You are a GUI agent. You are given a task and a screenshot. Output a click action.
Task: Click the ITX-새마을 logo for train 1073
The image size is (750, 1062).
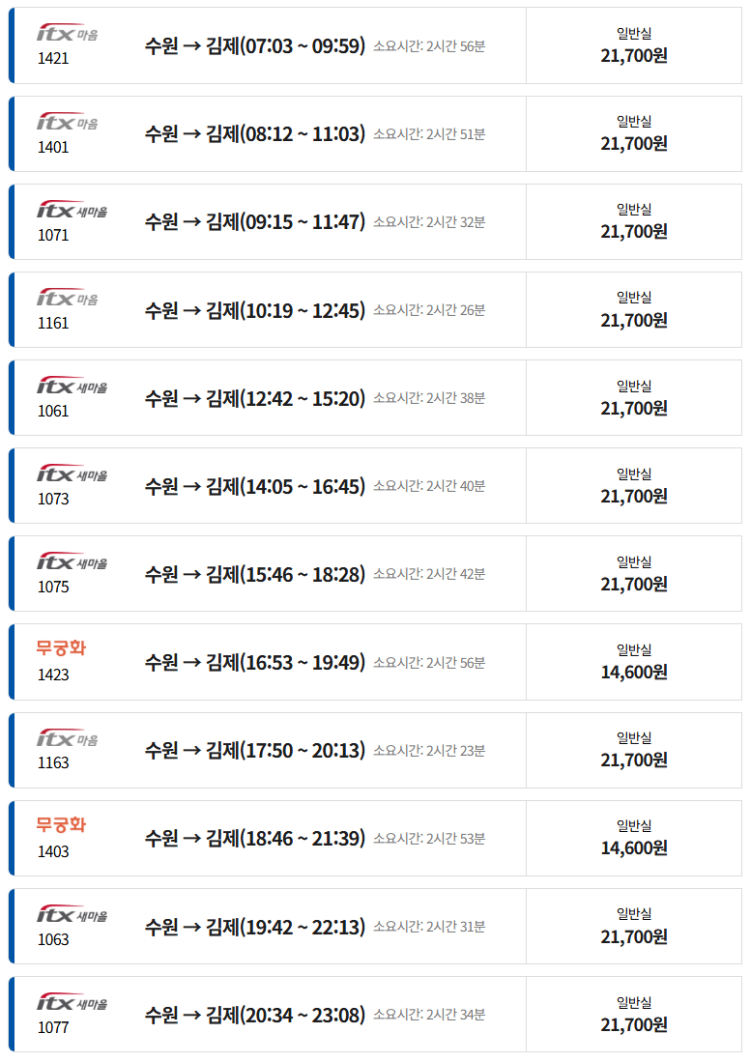tap(71, 475)
